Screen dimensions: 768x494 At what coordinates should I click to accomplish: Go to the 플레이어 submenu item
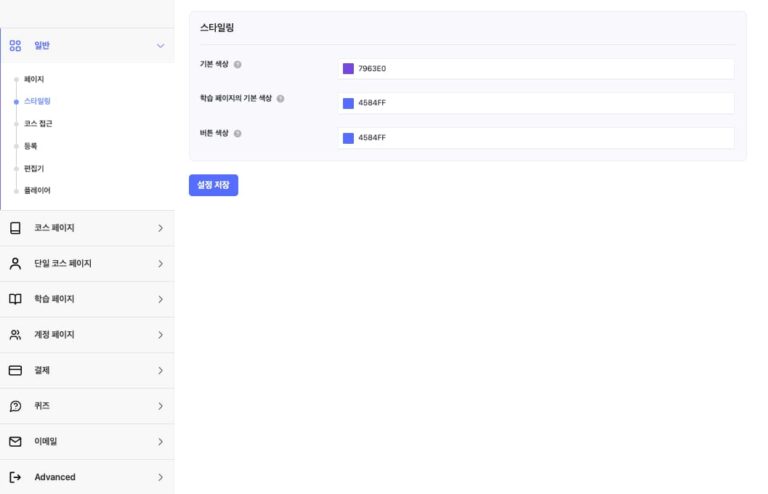37,190
